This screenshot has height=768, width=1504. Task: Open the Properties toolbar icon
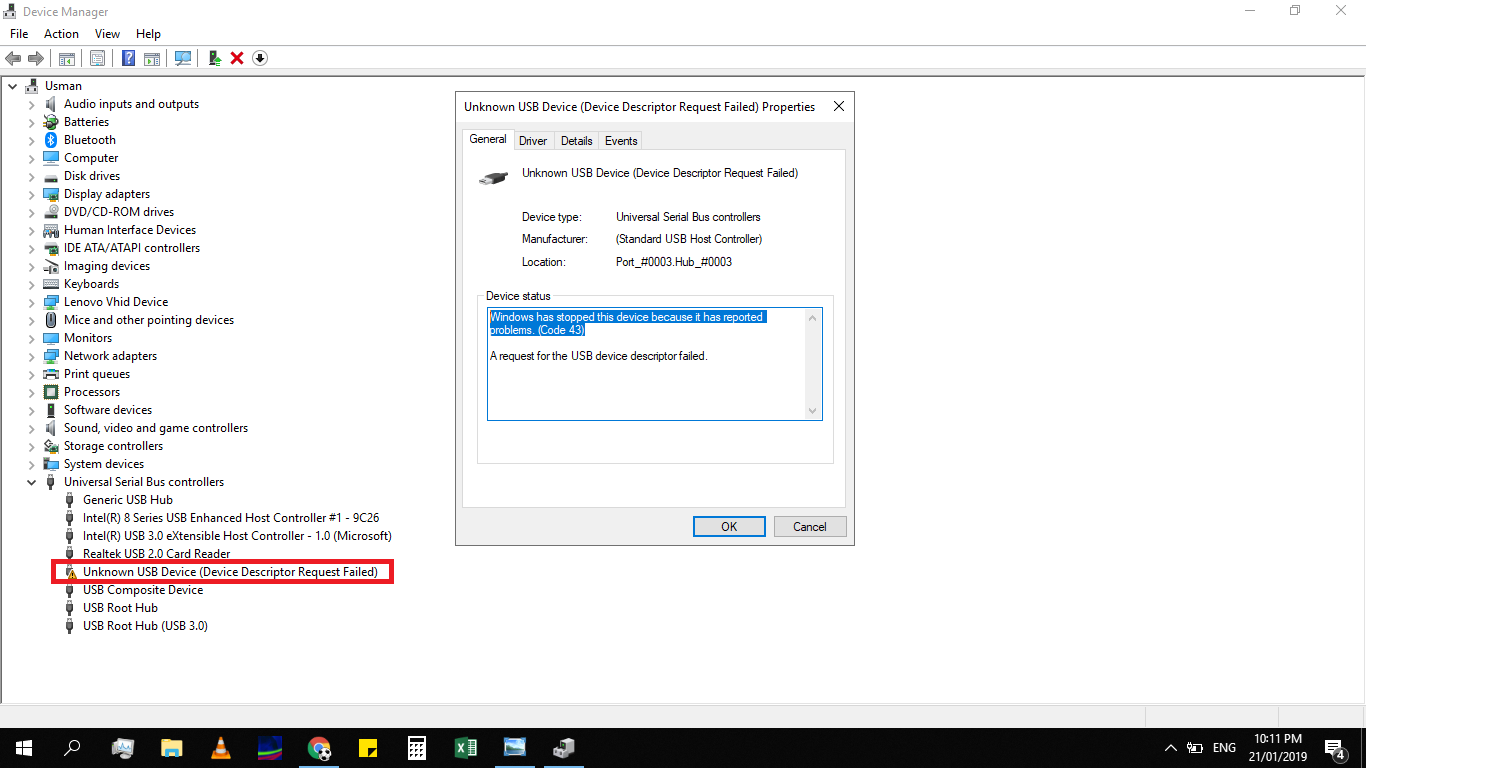[97, 58]
